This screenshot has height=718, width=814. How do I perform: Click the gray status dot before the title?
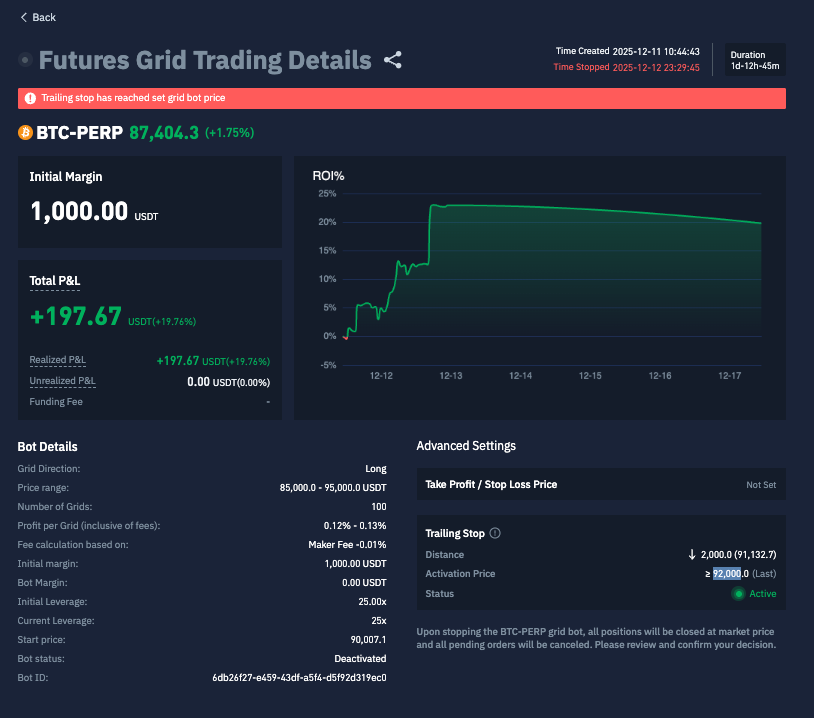tap(25, 61)
